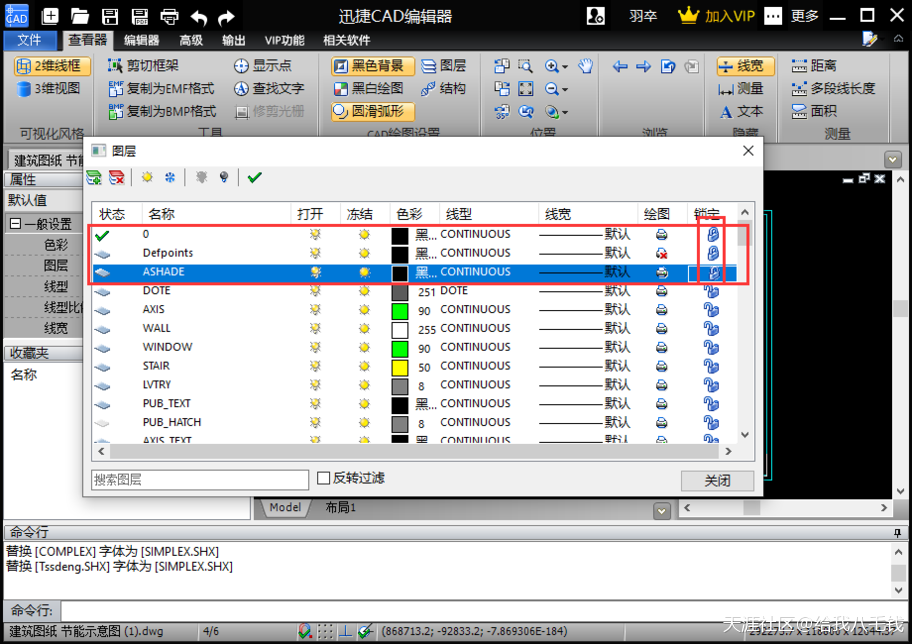This screenshot has width=912, height=644.
Task: Switch to the 编辑器 tab
Action: pos(141,40)
